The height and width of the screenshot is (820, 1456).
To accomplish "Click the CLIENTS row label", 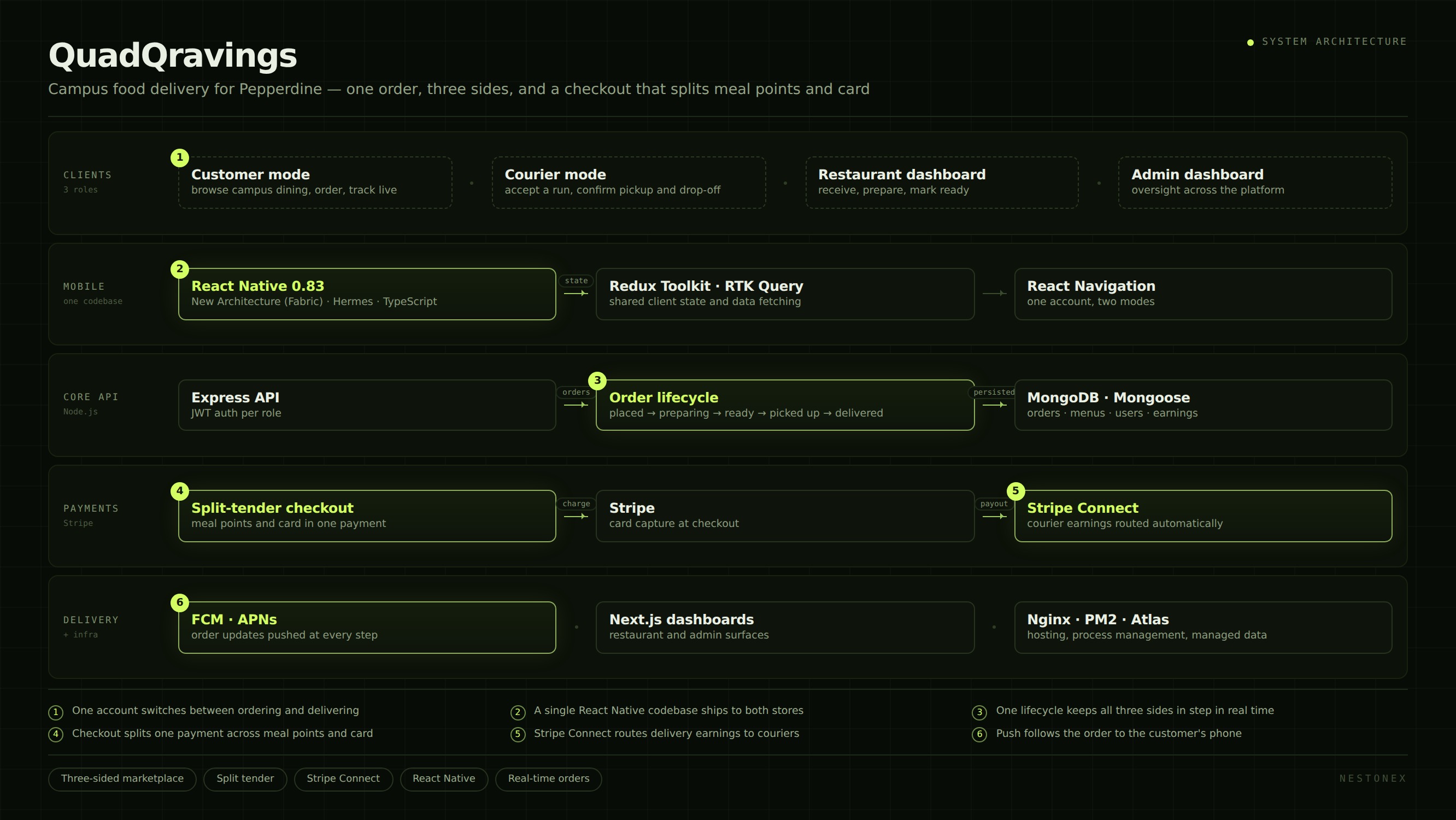I will point(87,175).
